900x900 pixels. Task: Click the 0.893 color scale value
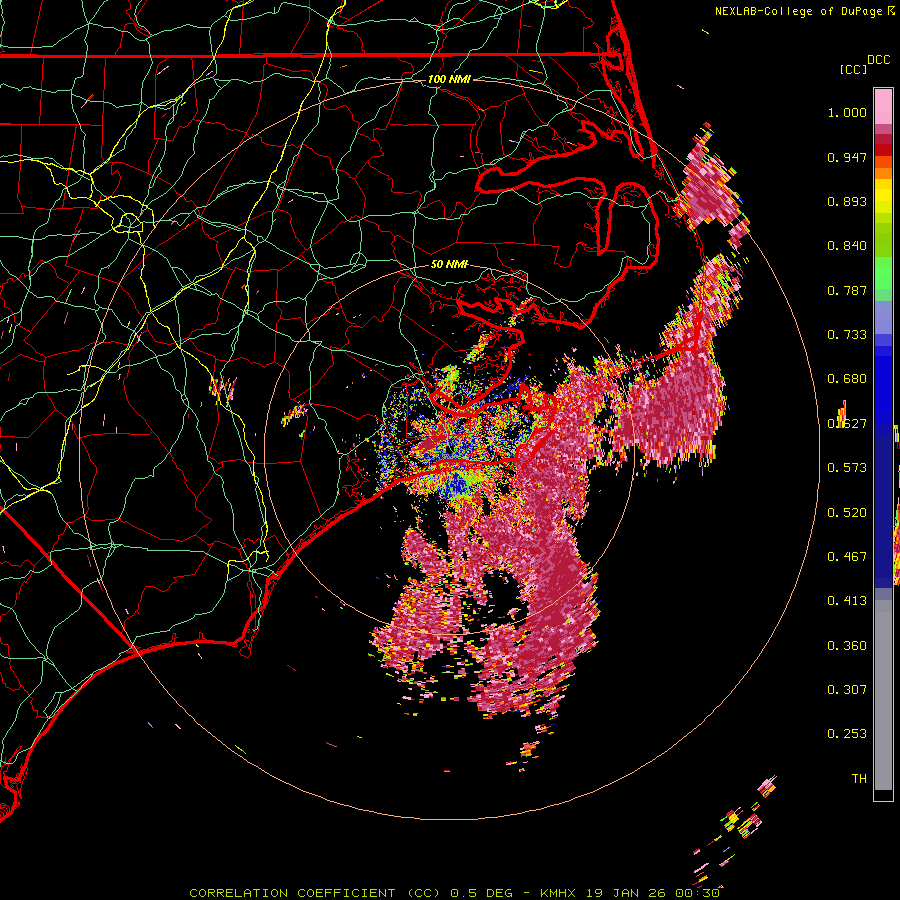click(847, 201)
